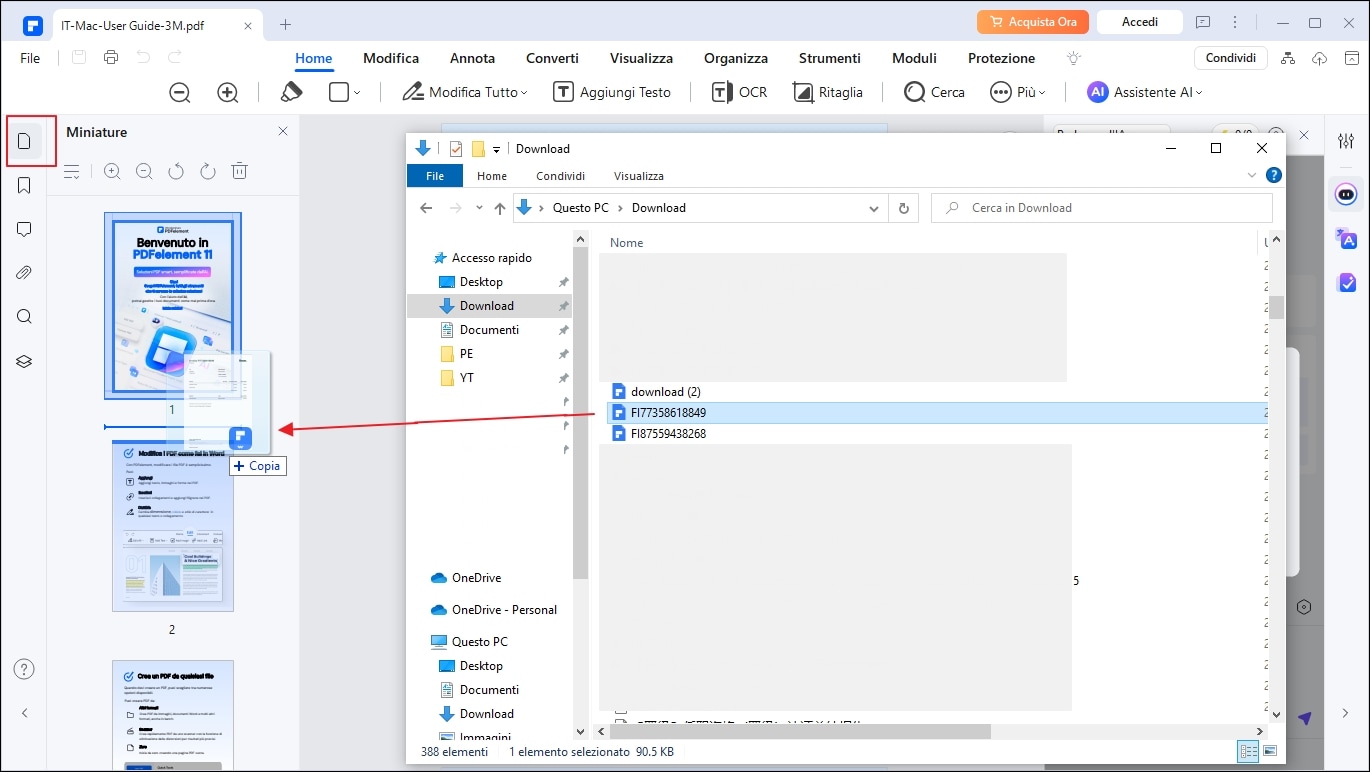The image size is (1370, 772).
Task: Open the bookmarks panel icon
Action: (x=24, y=185)
